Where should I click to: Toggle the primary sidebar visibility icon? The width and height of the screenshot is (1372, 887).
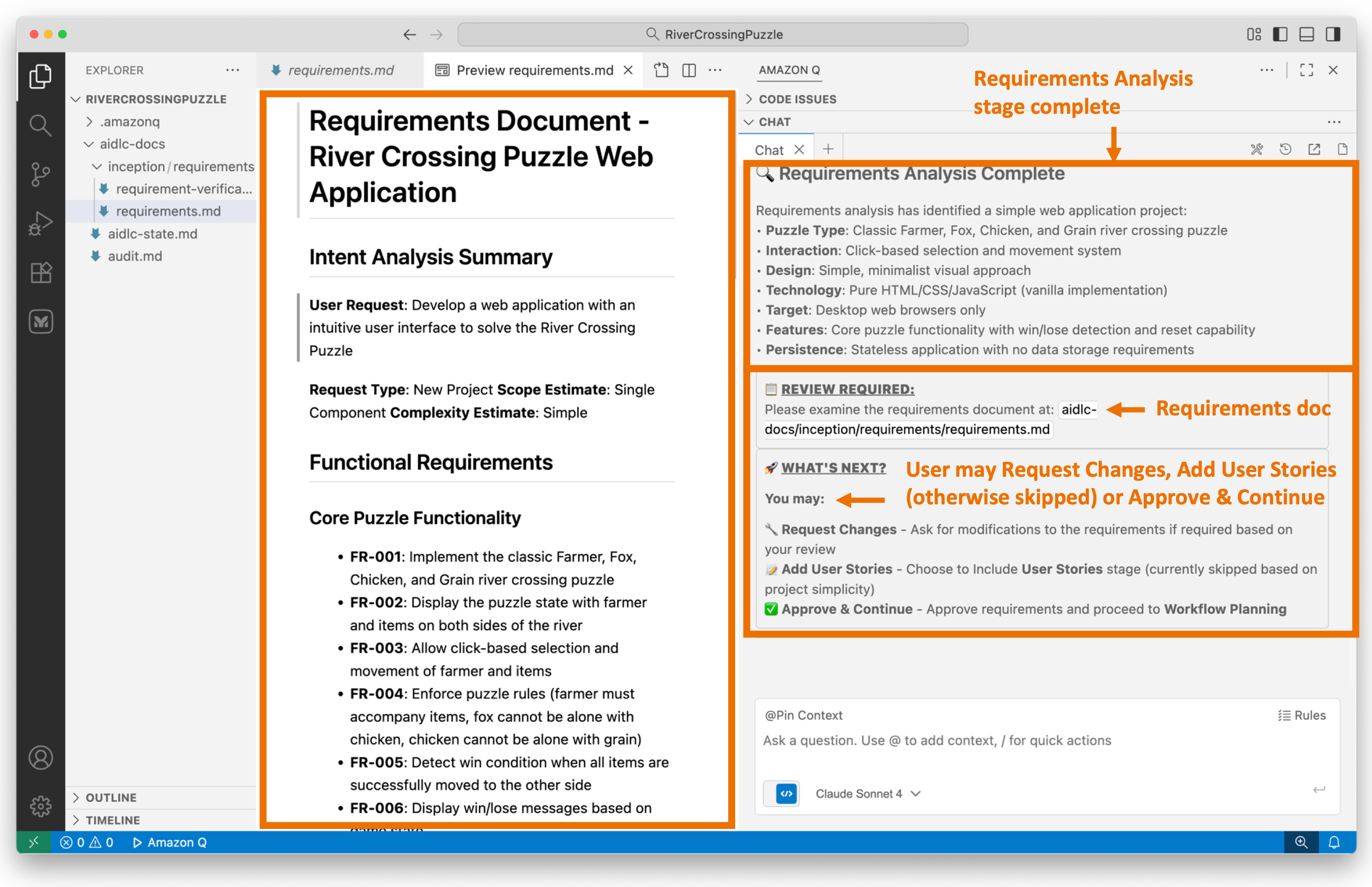(1280, 34)
